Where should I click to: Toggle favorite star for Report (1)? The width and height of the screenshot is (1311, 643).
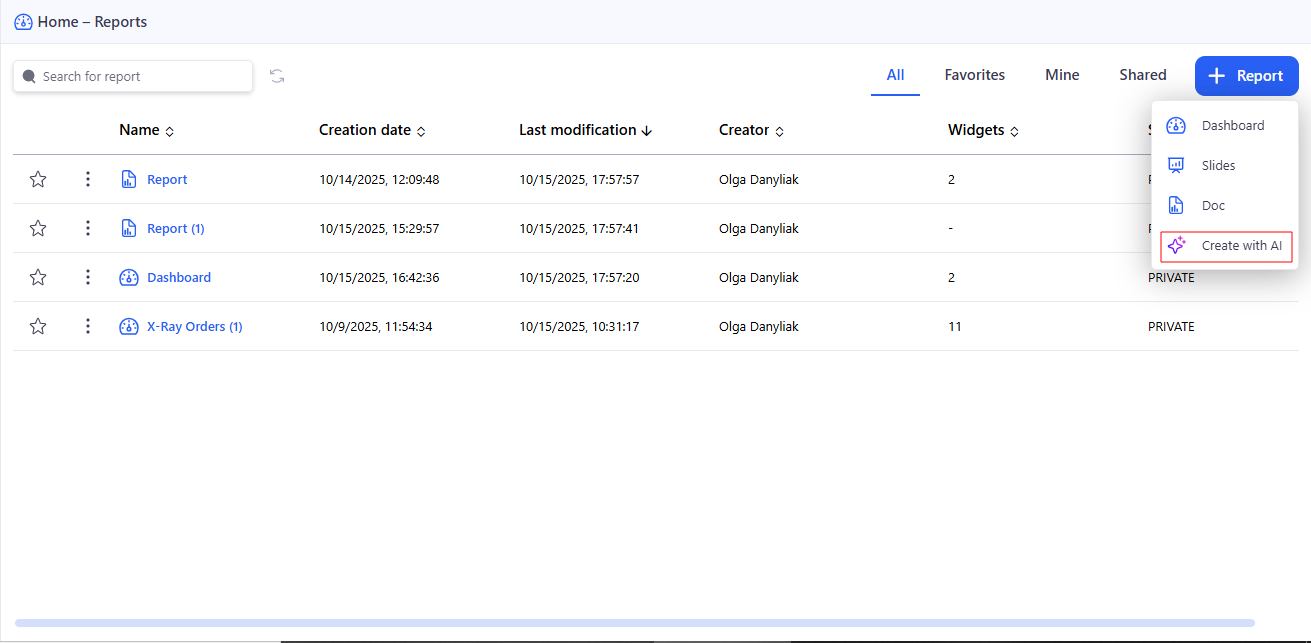(x=38, y=228)
